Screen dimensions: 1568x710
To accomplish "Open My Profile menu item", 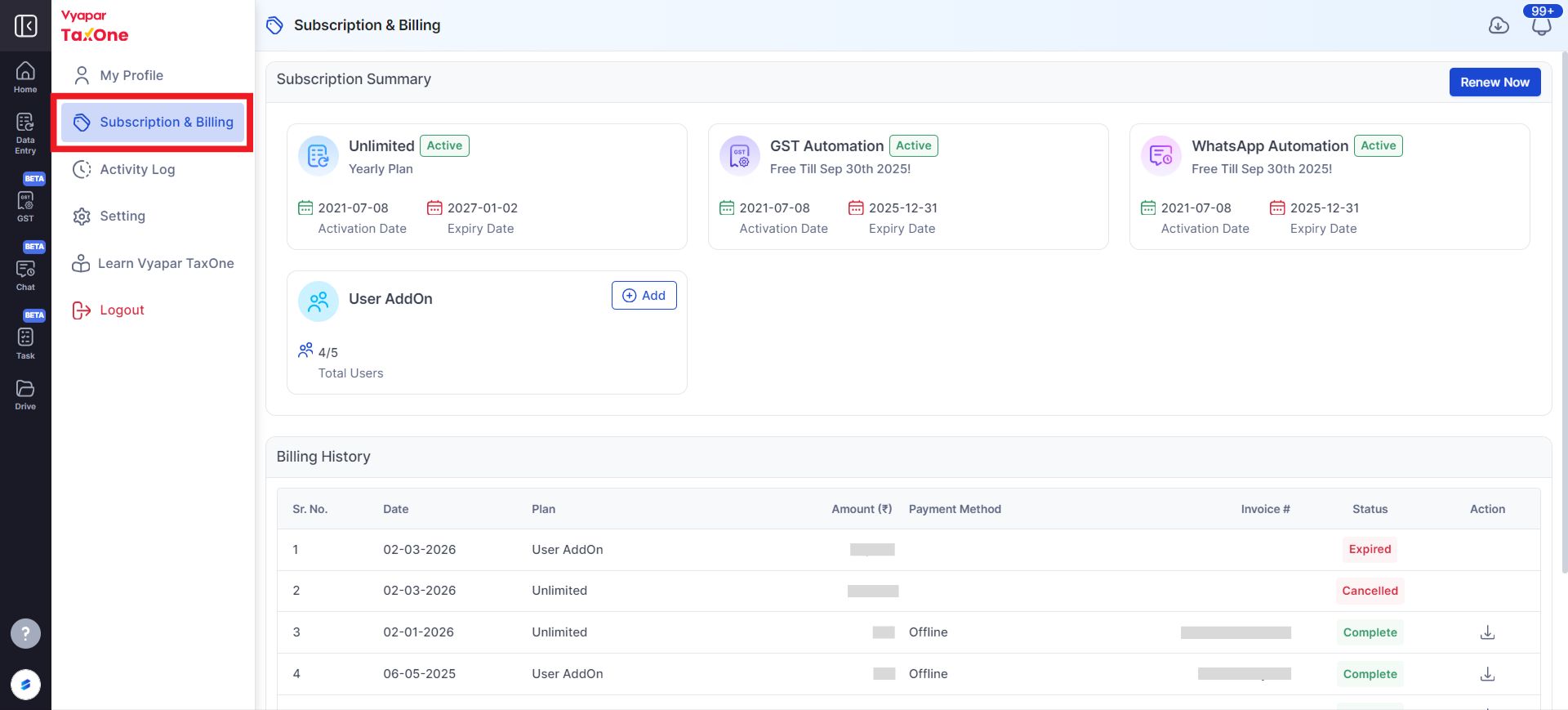I will click(153, 75).
